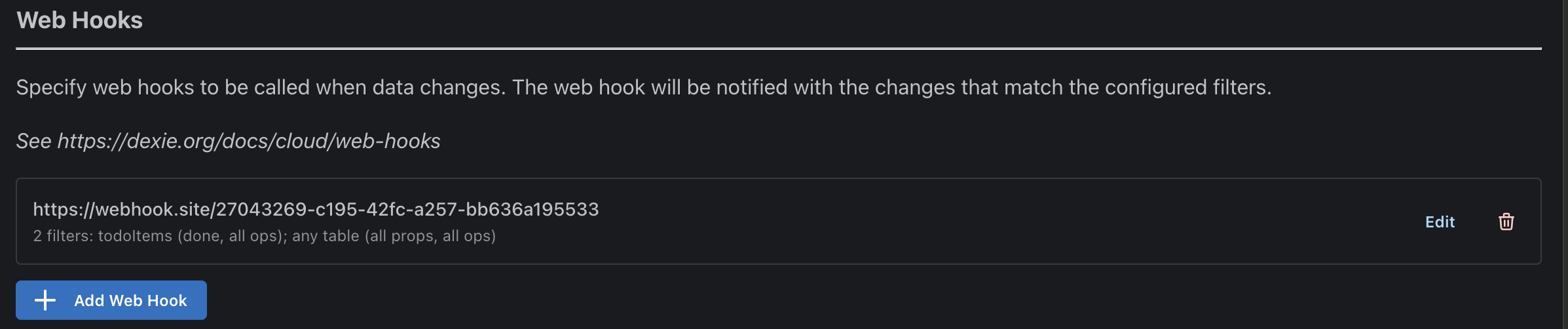Image resolution: width=1568 pixels, height=329 pixels.
Task: Click the word "See" before the docs URL
Action: (x=33, y=141)
